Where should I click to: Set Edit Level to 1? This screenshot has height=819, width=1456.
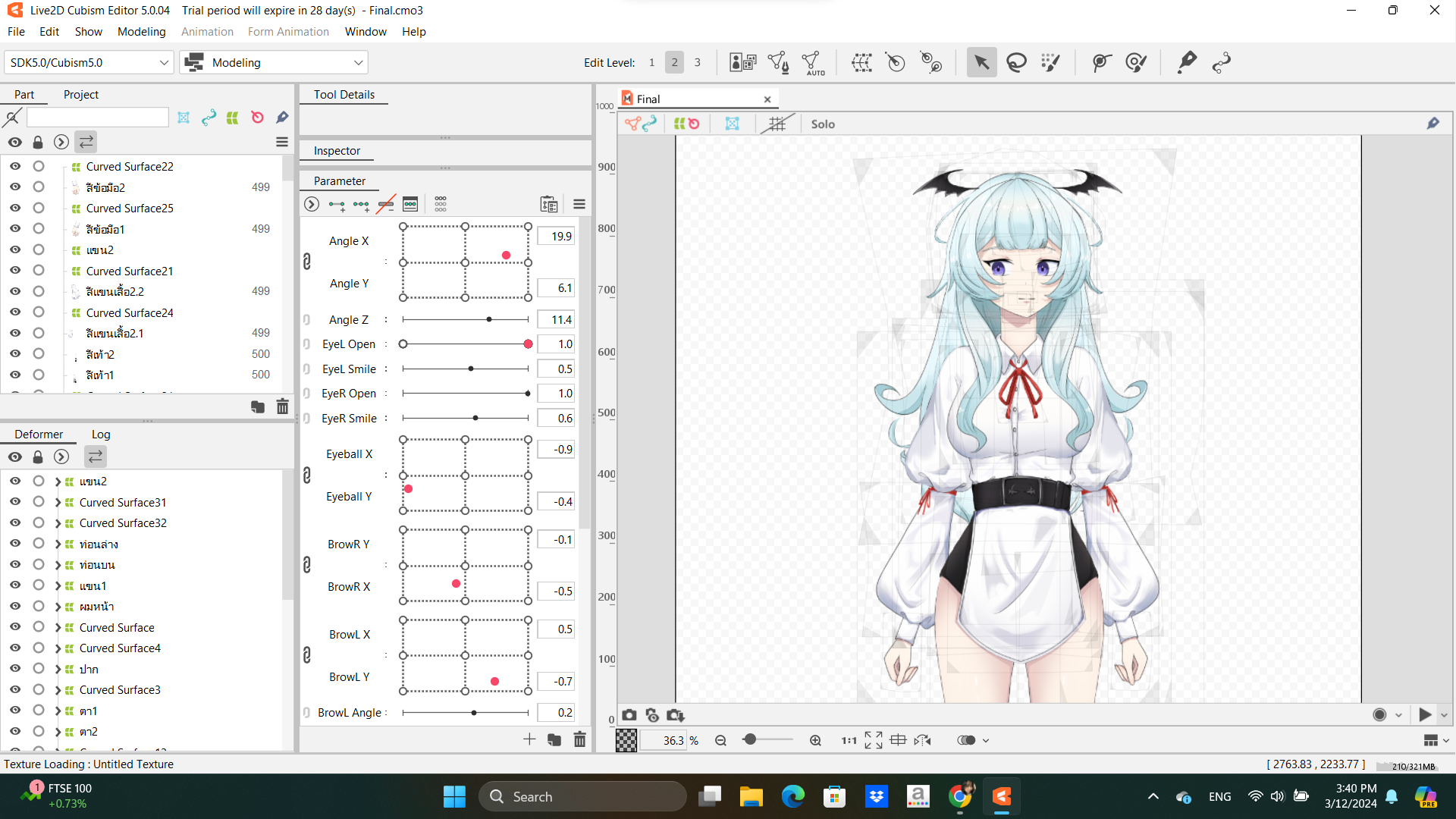pyautogui.click(x=651, y=62)
